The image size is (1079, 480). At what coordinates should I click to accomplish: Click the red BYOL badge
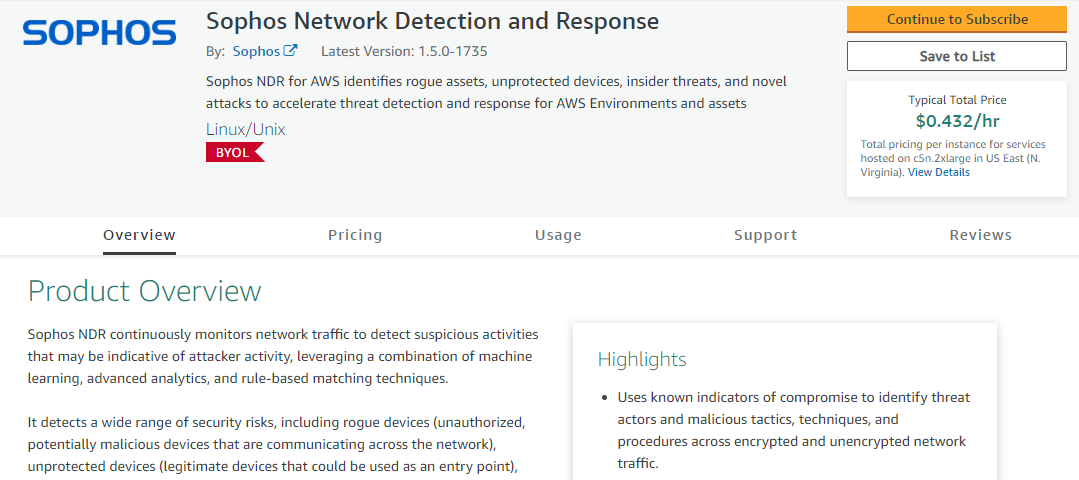(234, 152)
